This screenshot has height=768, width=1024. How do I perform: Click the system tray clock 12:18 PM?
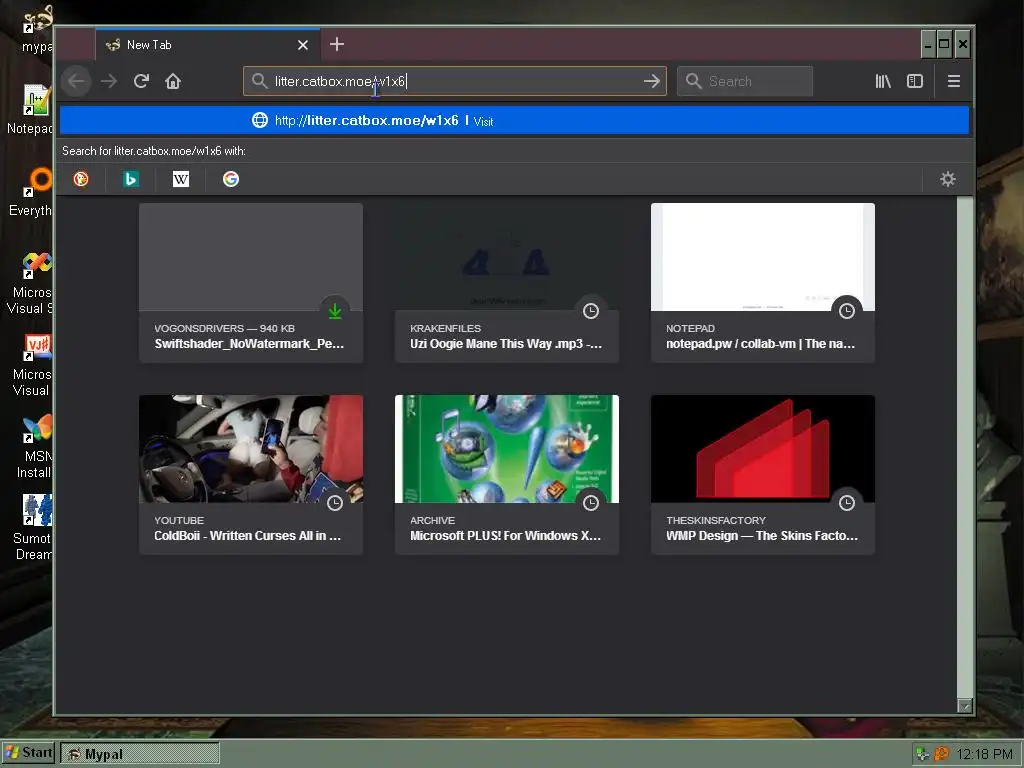(984, 754)
